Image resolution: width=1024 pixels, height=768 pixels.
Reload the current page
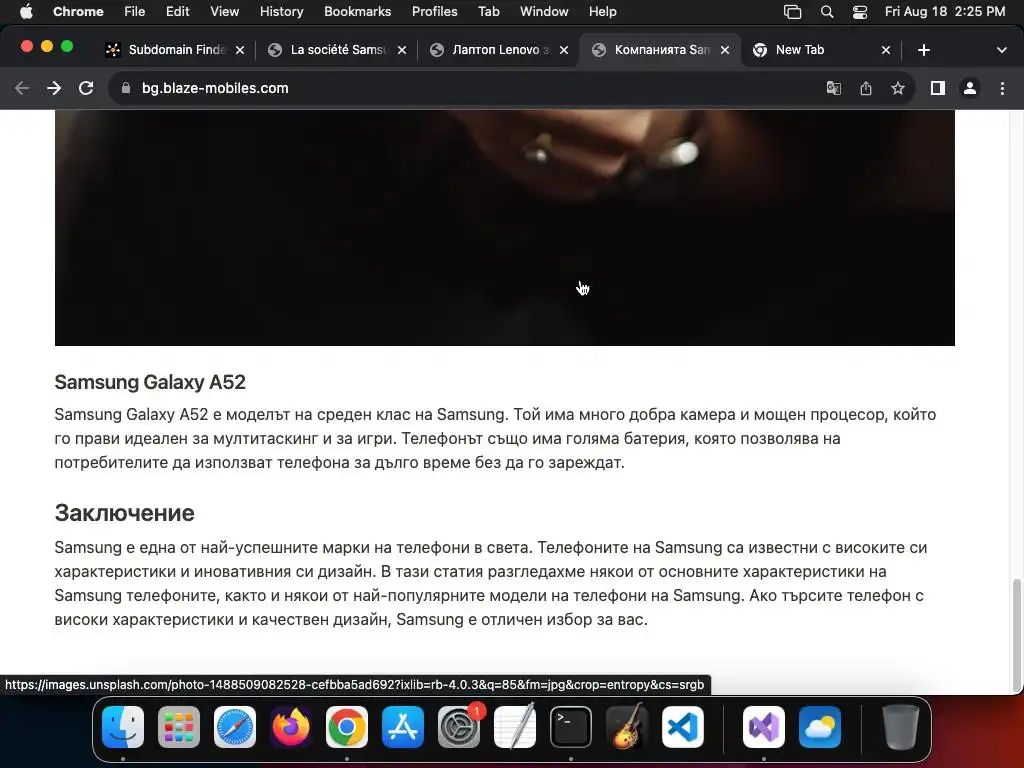[x=86, y=88]
